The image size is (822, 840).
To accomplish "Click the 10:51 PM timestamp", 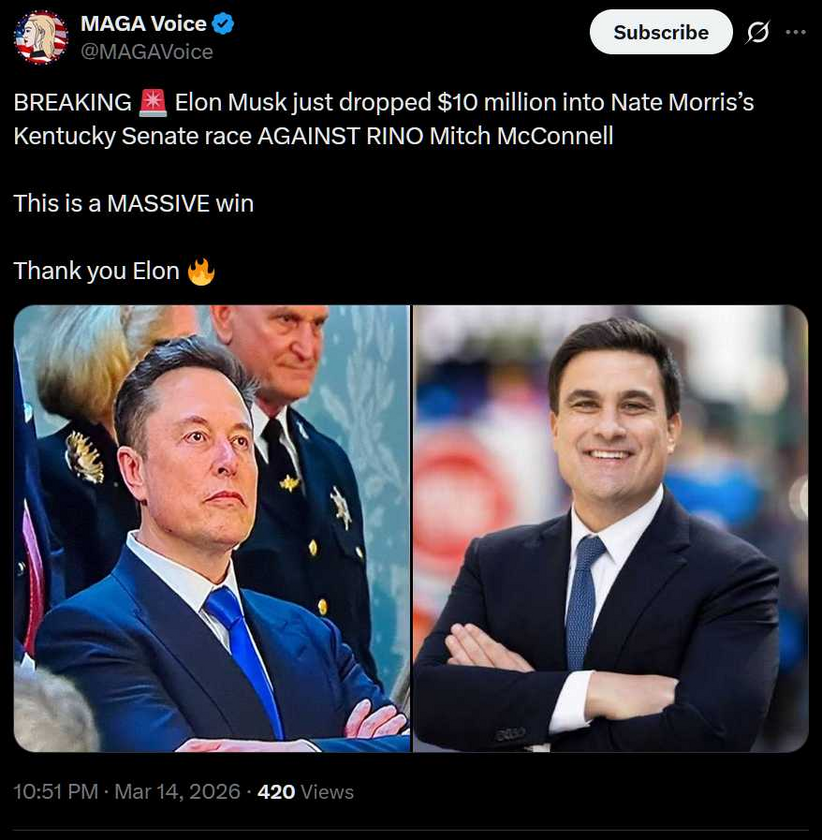I will point(56,792).
